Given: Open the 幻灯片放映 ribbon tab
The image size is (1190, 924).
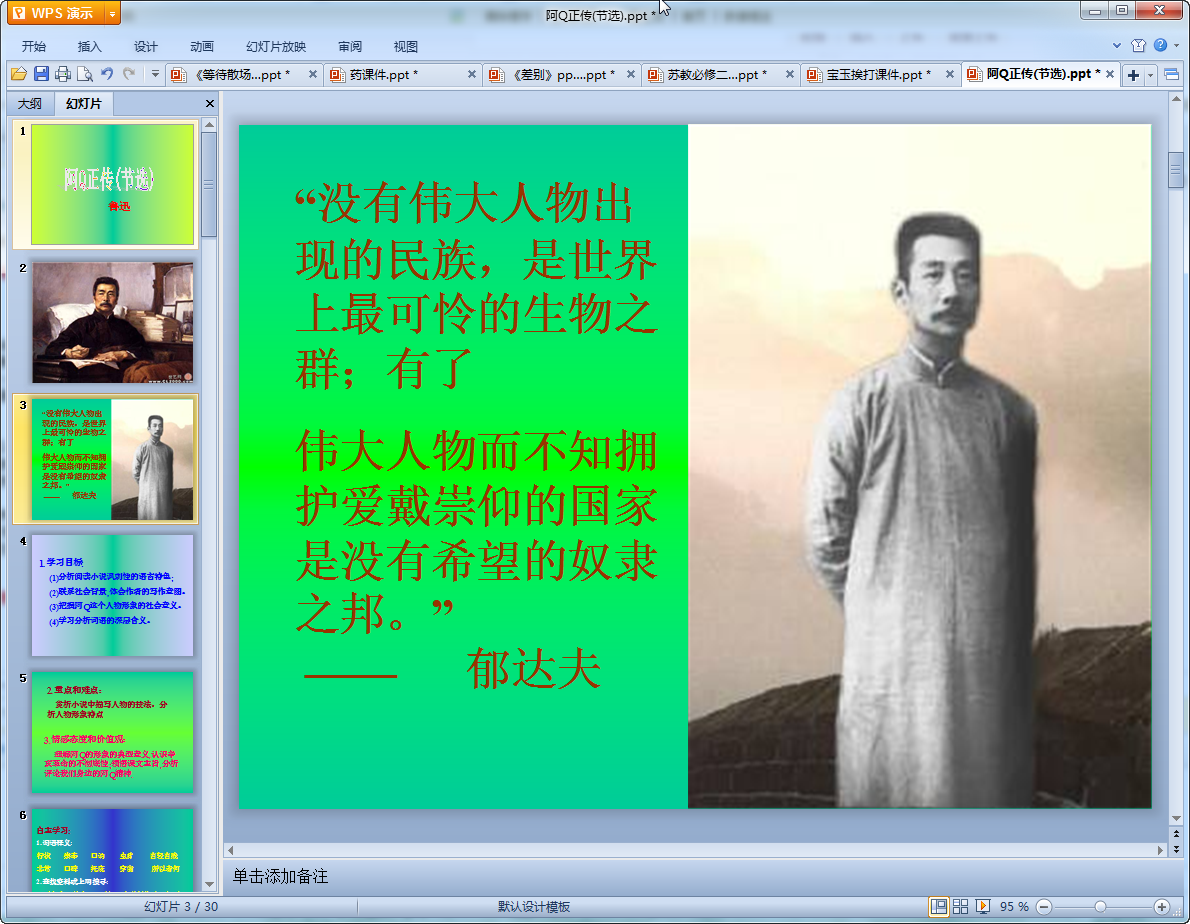Looking at the screenshot, I should point(276,46).
